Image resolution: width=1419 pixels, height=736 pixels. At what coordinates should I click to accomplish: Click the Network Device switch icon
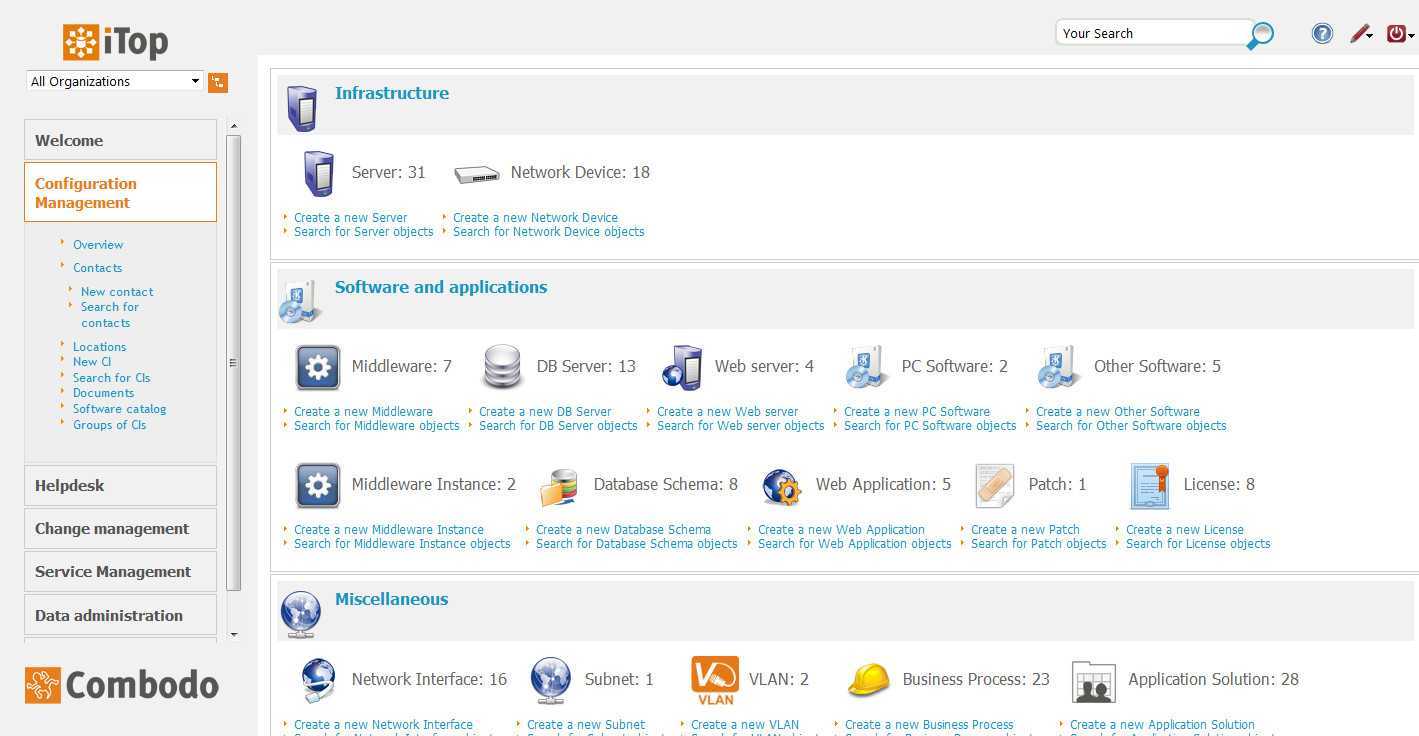[x=476, y=174]
